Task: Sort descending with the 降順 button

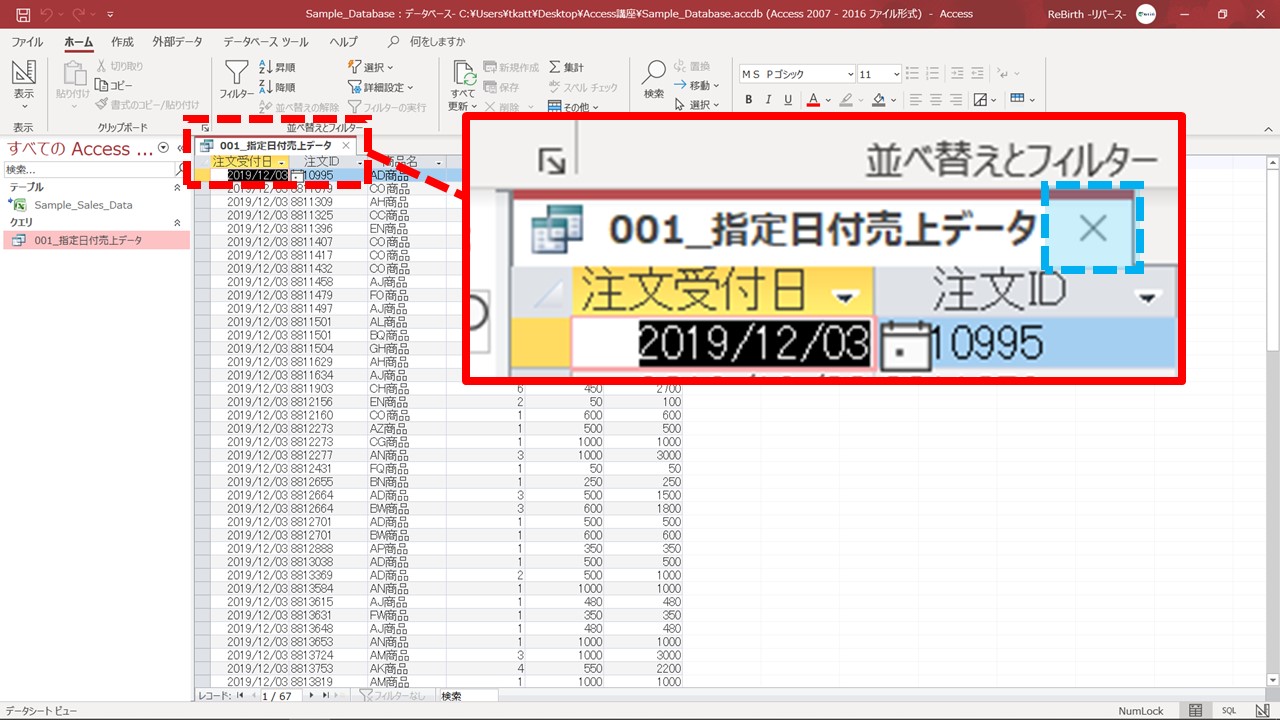Action: coord(277,87)
